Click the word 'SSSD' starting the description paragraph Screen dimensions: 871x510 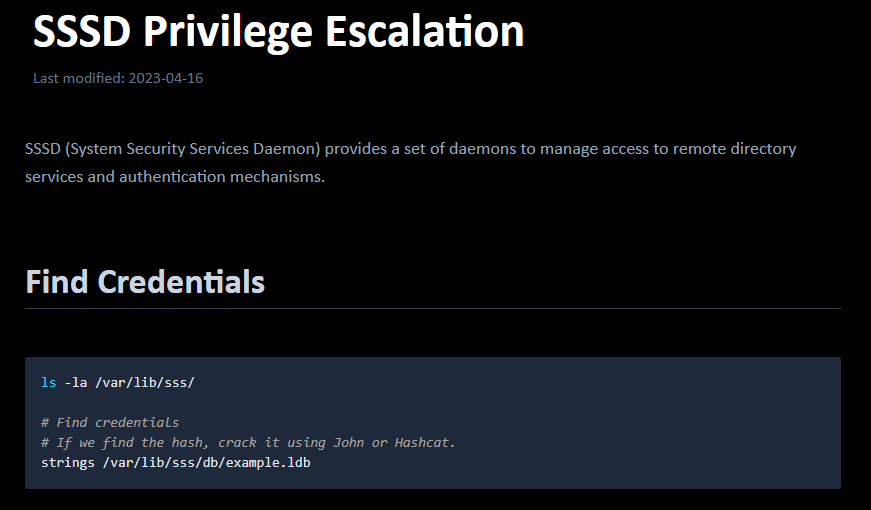(42, 149)
